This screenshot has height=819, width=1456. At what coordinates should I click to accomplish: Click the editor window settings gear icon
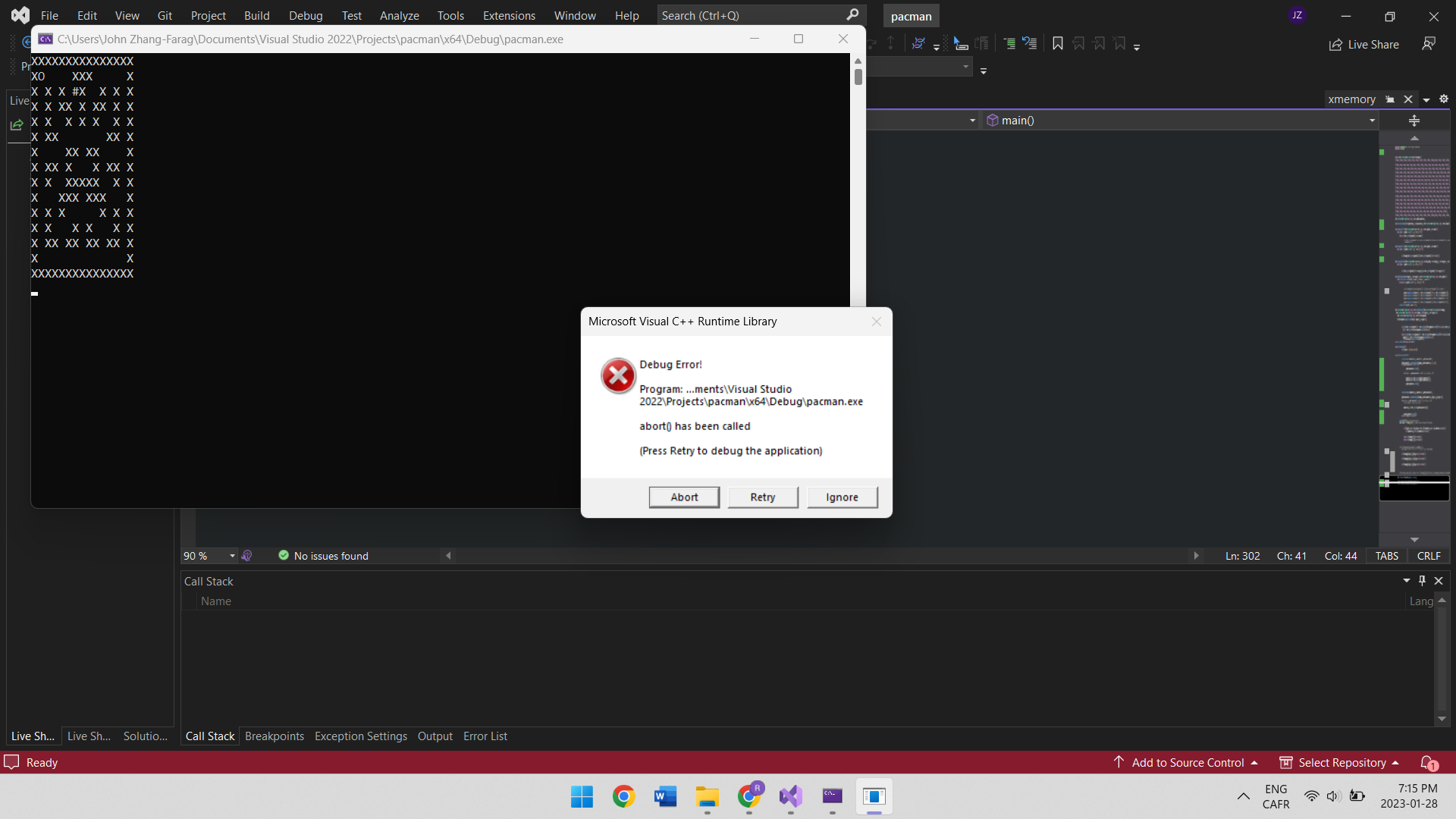pos(1444,99)
